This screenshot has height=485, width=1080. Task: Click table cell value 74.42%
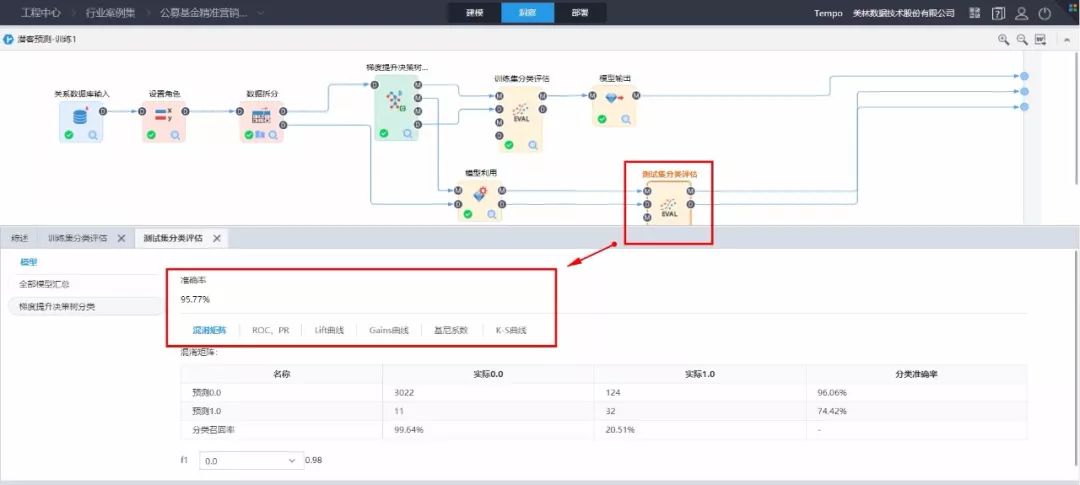pyautogui.click(x=831, y=411)
